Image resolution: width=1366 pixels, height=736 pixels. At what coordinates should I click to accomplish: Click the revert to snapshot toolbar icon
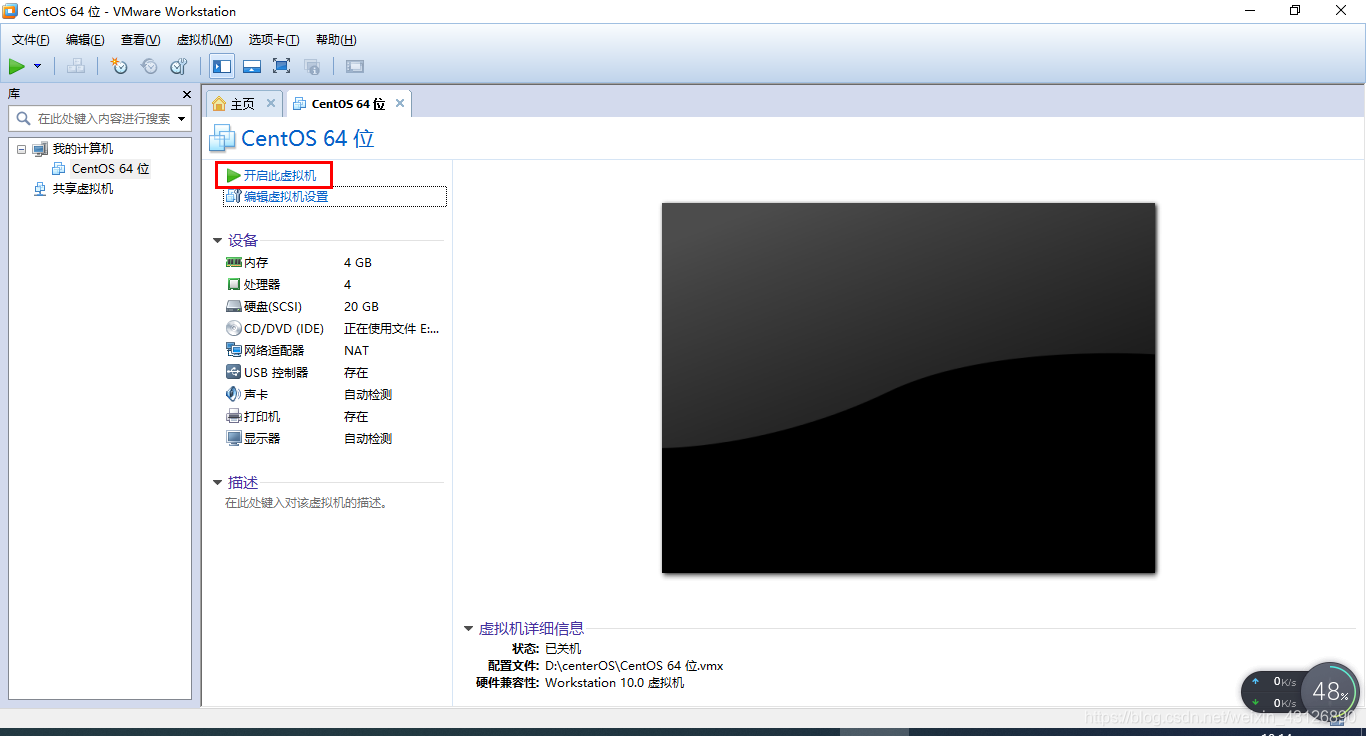(x=149, y=66)
